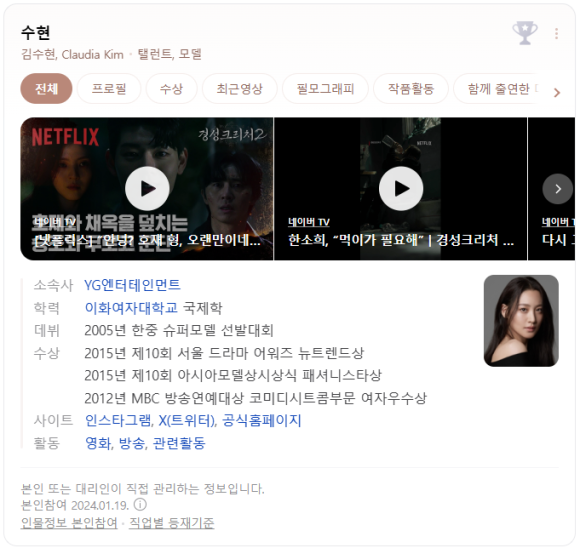Expand more tabs with the right chevron

click(x=557, y=93)
